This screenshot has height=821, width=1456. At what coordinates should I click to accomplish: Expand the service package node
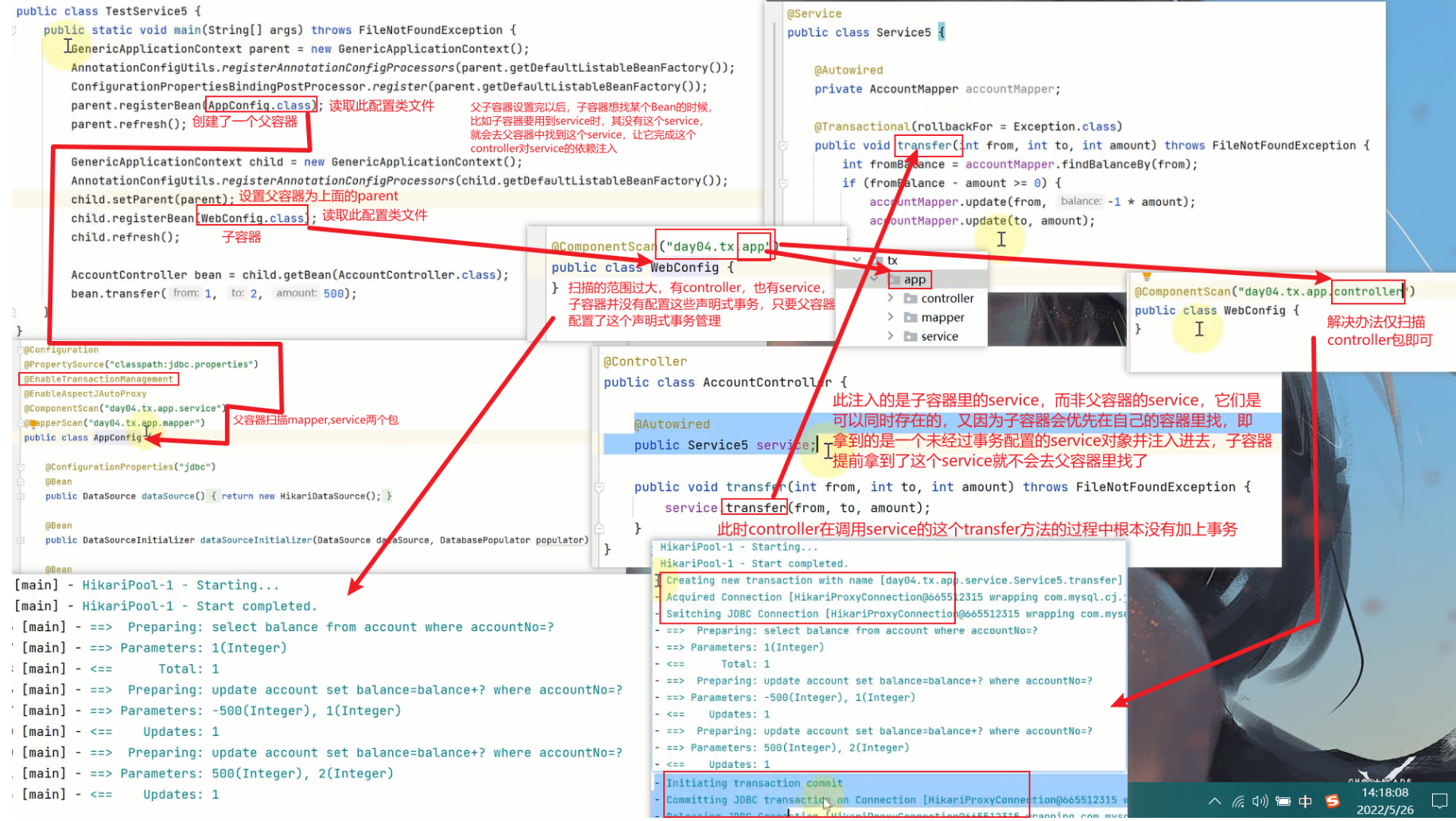pyautogui.click(x=890, y=336)
